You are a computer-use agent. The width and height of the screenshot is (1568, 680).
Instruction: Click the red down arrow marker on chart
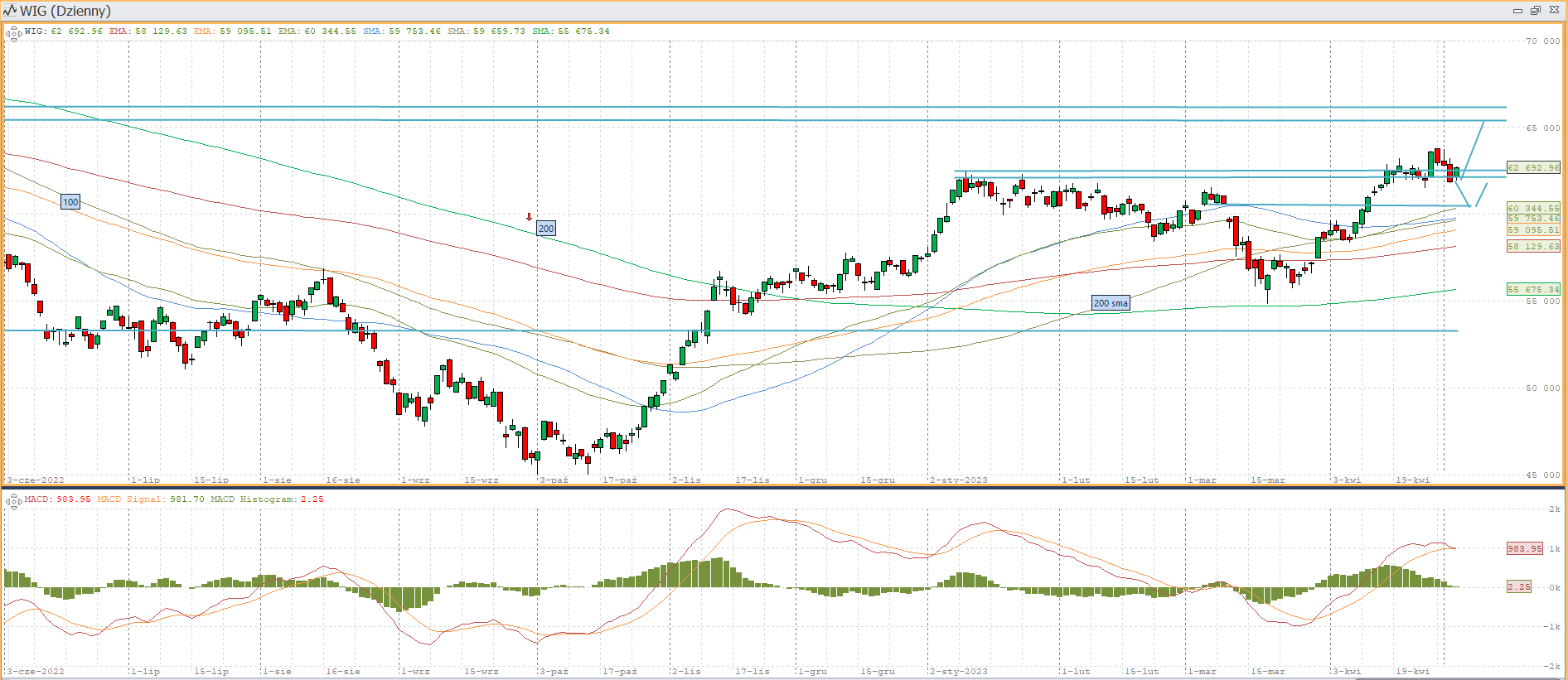pos(529,217)
